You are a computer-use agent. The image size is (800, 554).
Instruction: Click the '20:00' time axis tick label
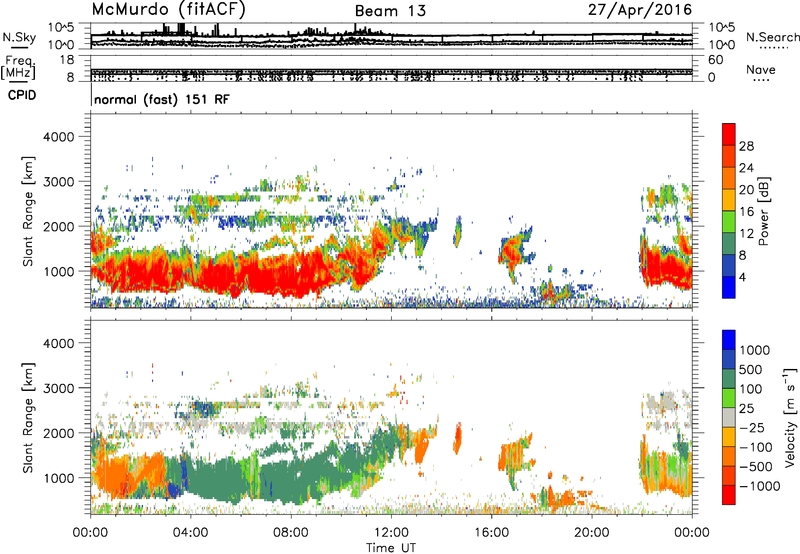tap(592, 533)
